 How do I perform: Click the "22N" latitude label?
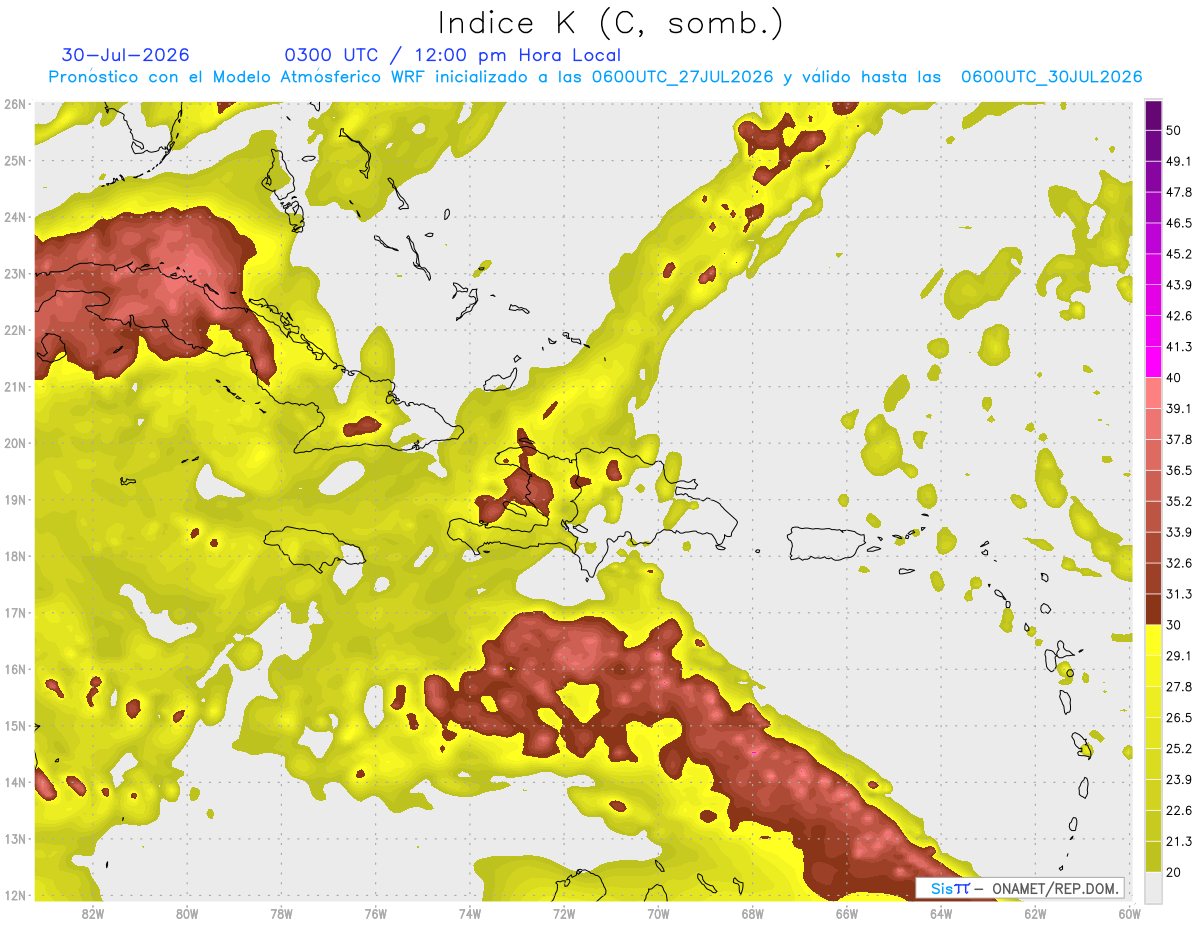[x=15, y=330]
